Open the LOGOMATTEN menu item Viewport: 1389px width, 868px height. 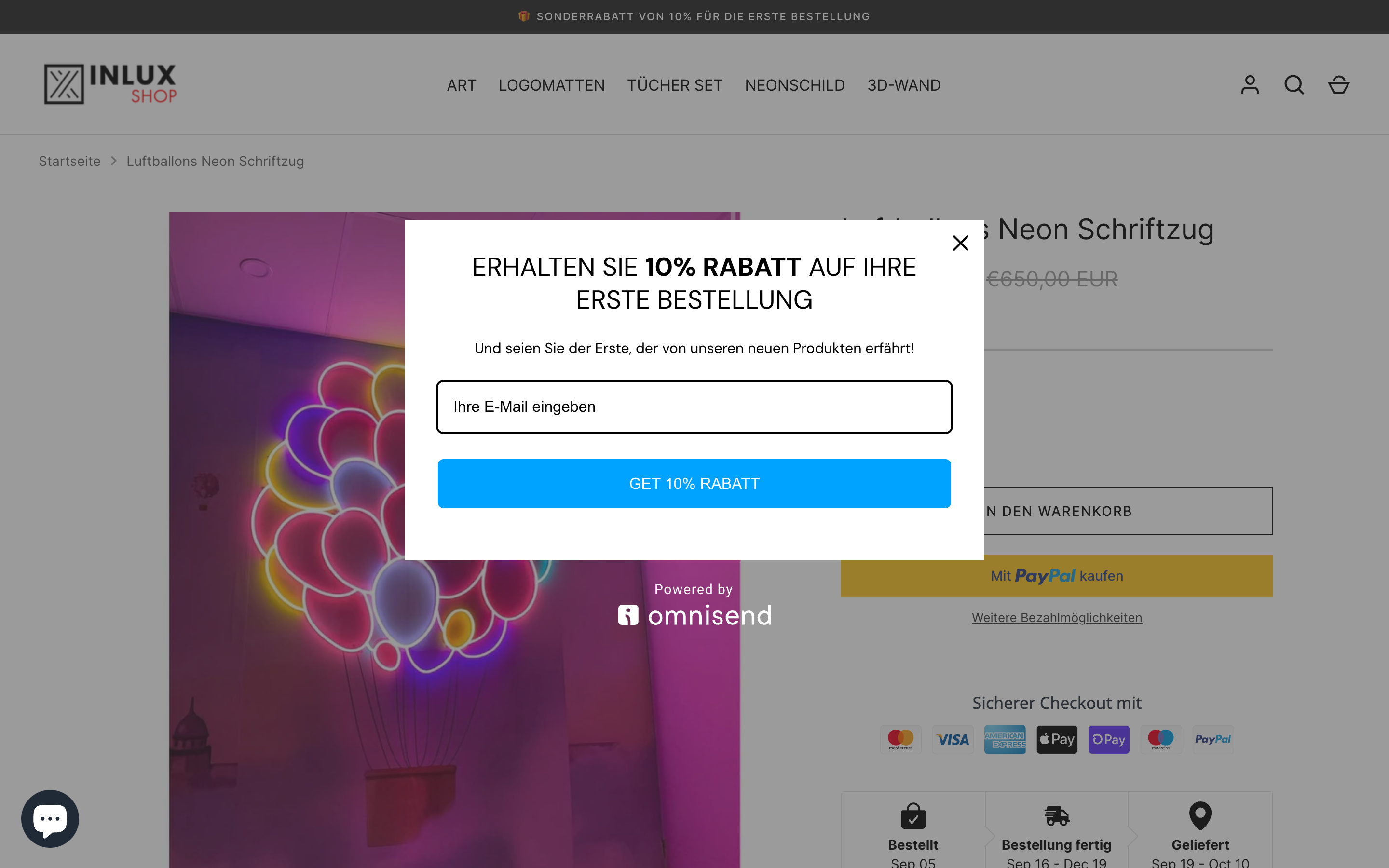coord(551,85)
